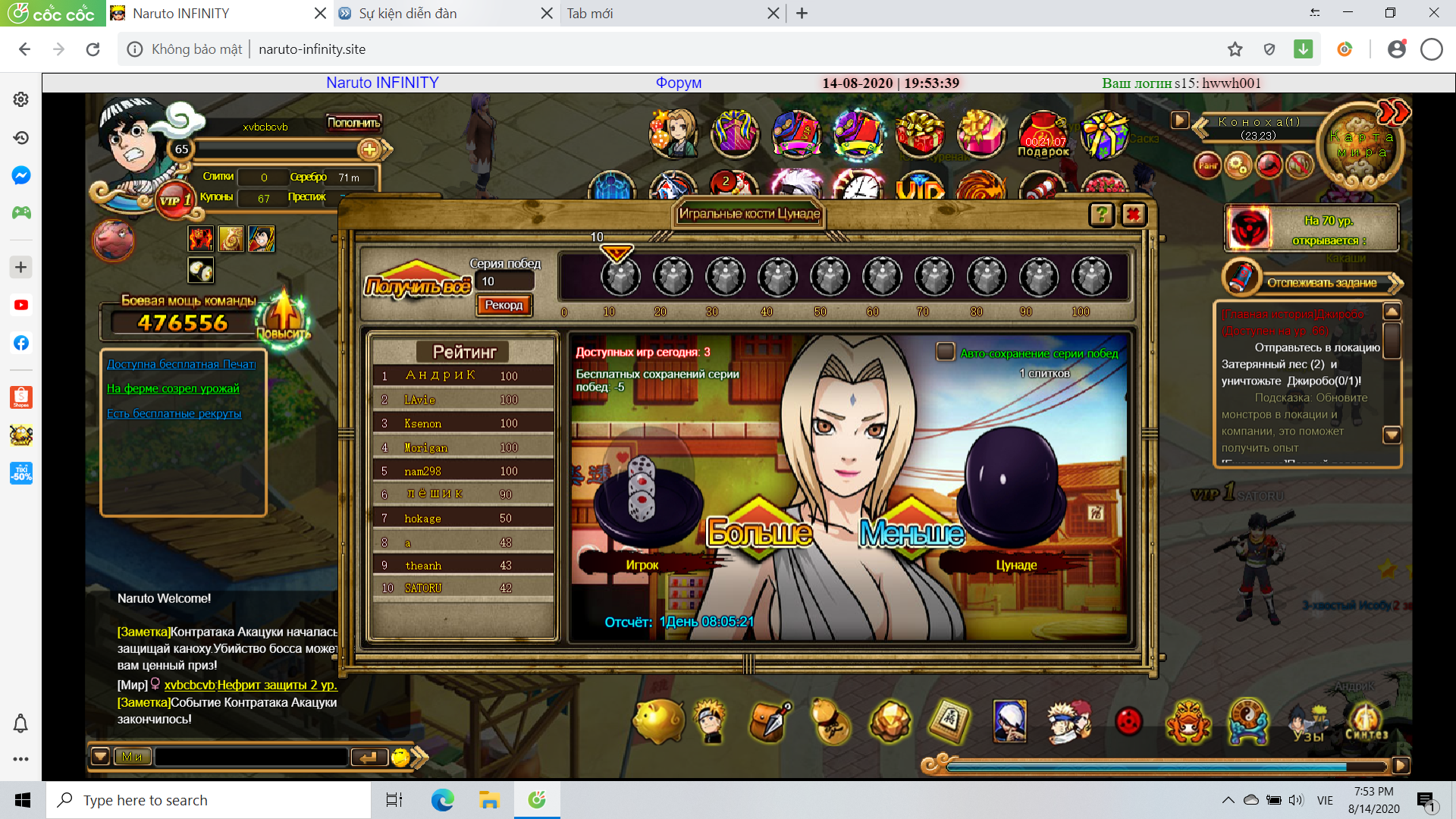
Task: Collapse bottom menu with arrow button
Action: tap(1401, 765)
